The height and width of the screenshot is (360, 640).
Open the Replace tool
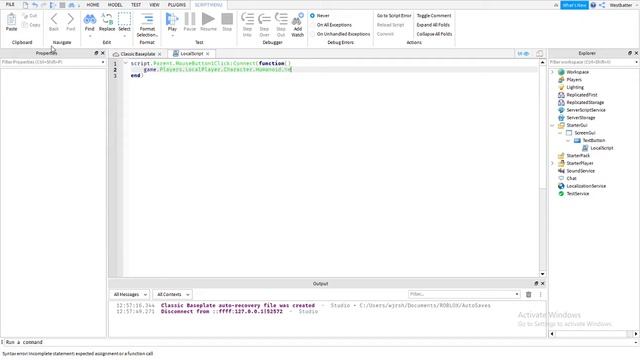pos(107,22)
